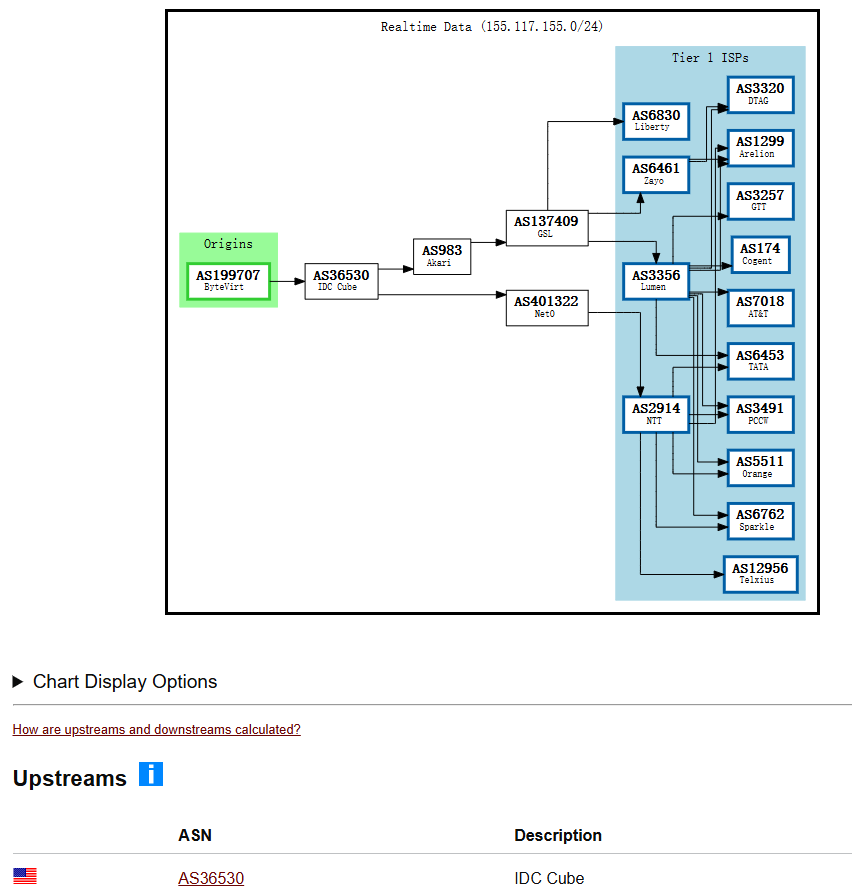This screenshot has width=852, height=888.
Task: Click the 'Origins' group label
Action: pos(228,244)
